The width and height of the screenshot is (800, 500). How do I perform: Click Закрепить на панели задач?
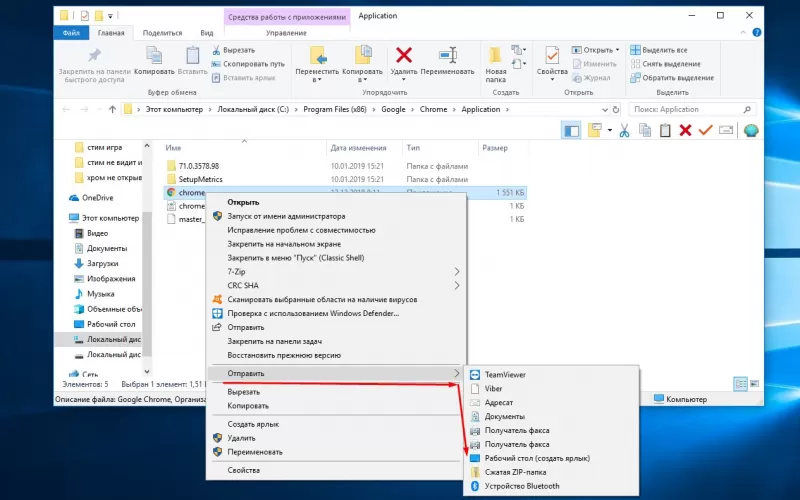click(274, 341)
